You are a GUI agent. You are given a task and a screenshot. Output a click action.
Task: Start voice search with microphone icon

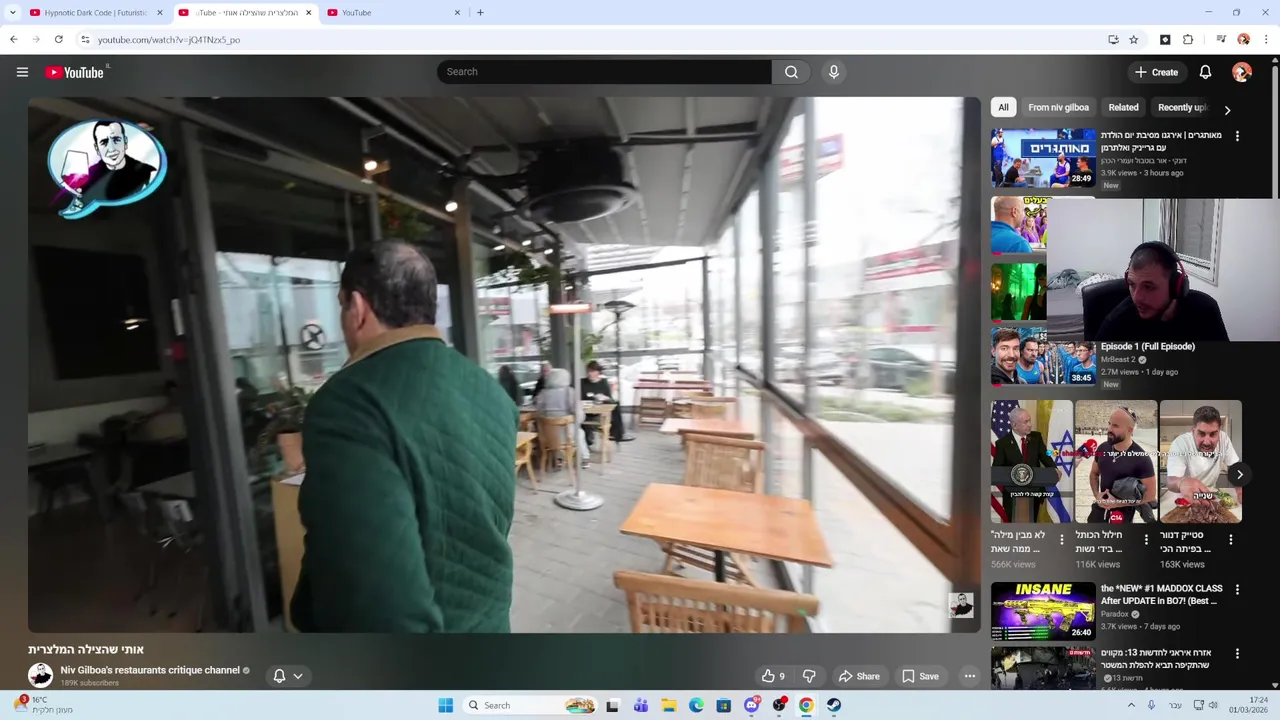coord(833,72)
